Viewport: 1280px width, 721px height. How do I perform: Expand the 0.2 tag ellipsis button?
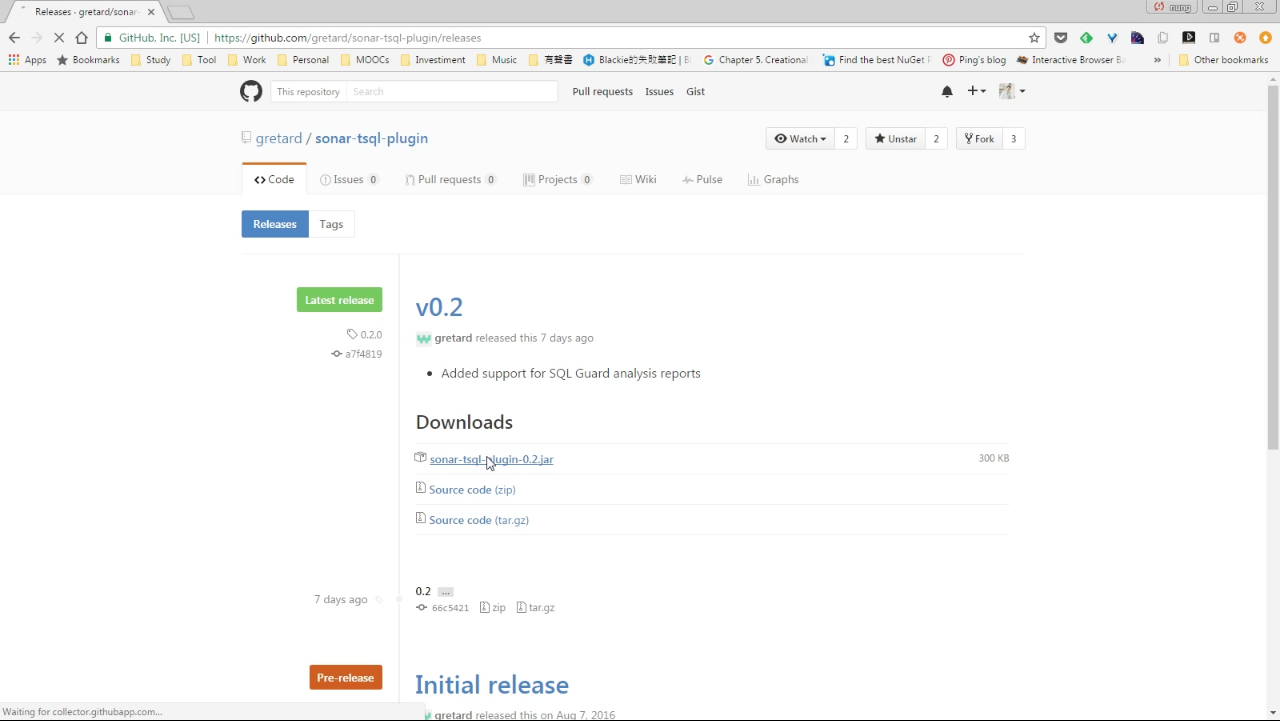tap(446, 592)
